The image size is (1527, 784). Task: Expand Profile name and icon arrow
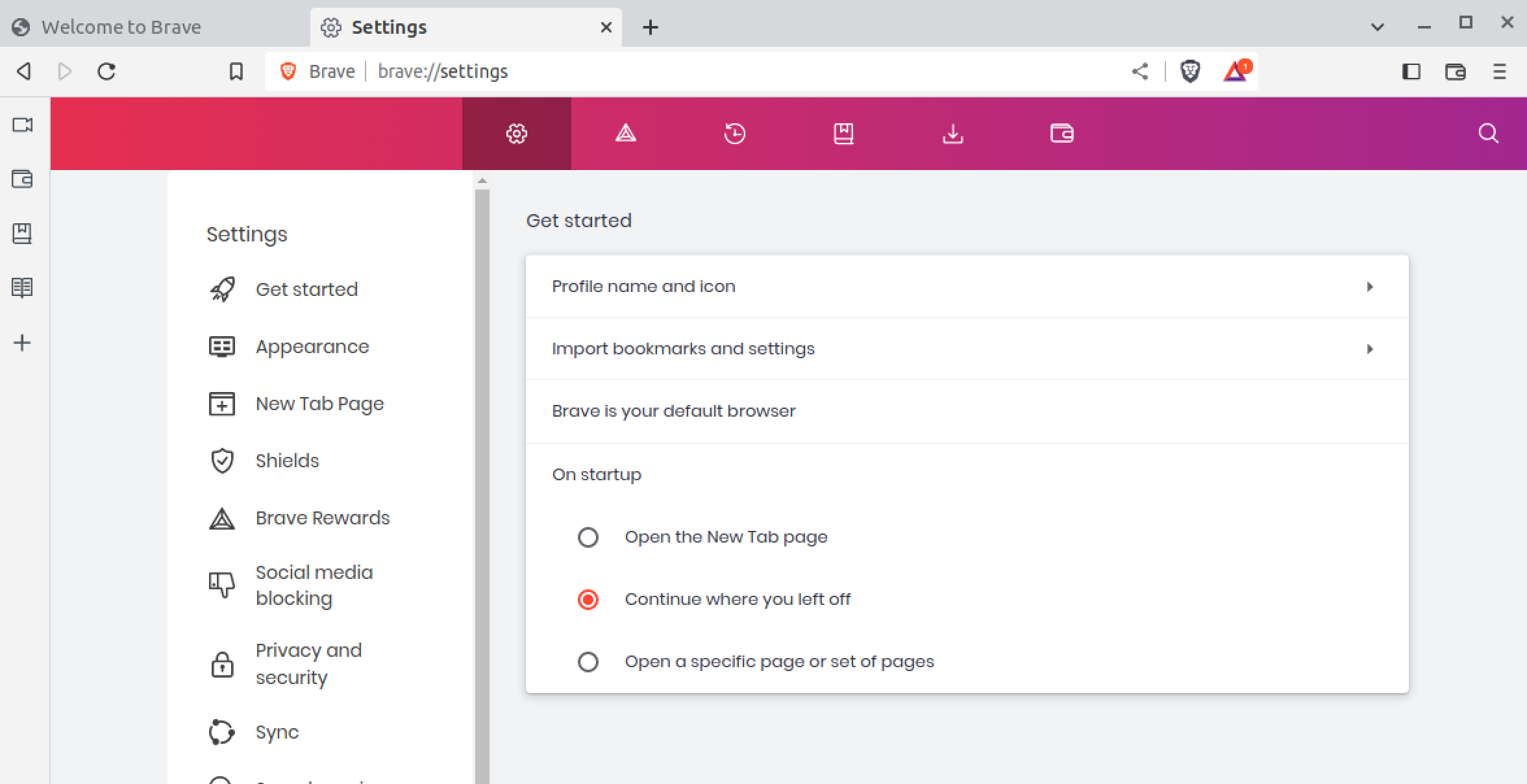(1370, 287)
